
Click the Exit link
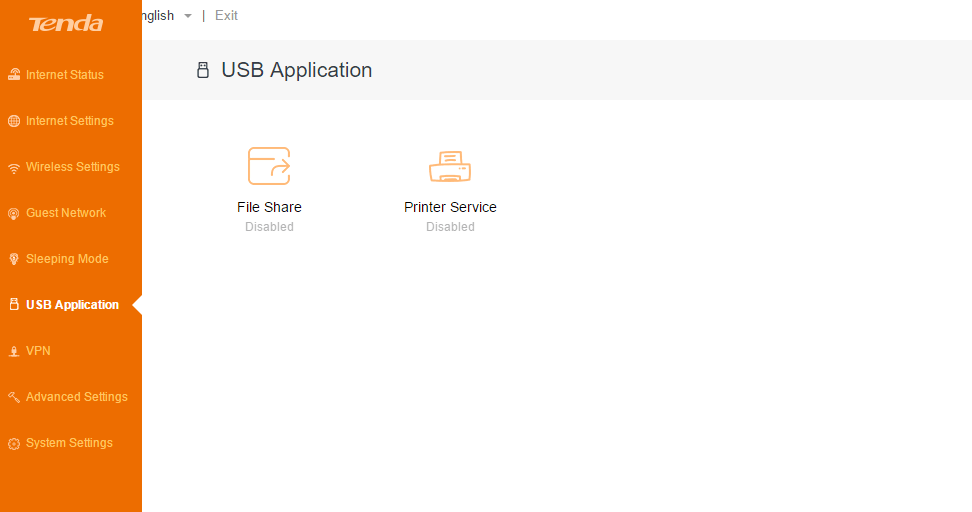coord(226,16)
